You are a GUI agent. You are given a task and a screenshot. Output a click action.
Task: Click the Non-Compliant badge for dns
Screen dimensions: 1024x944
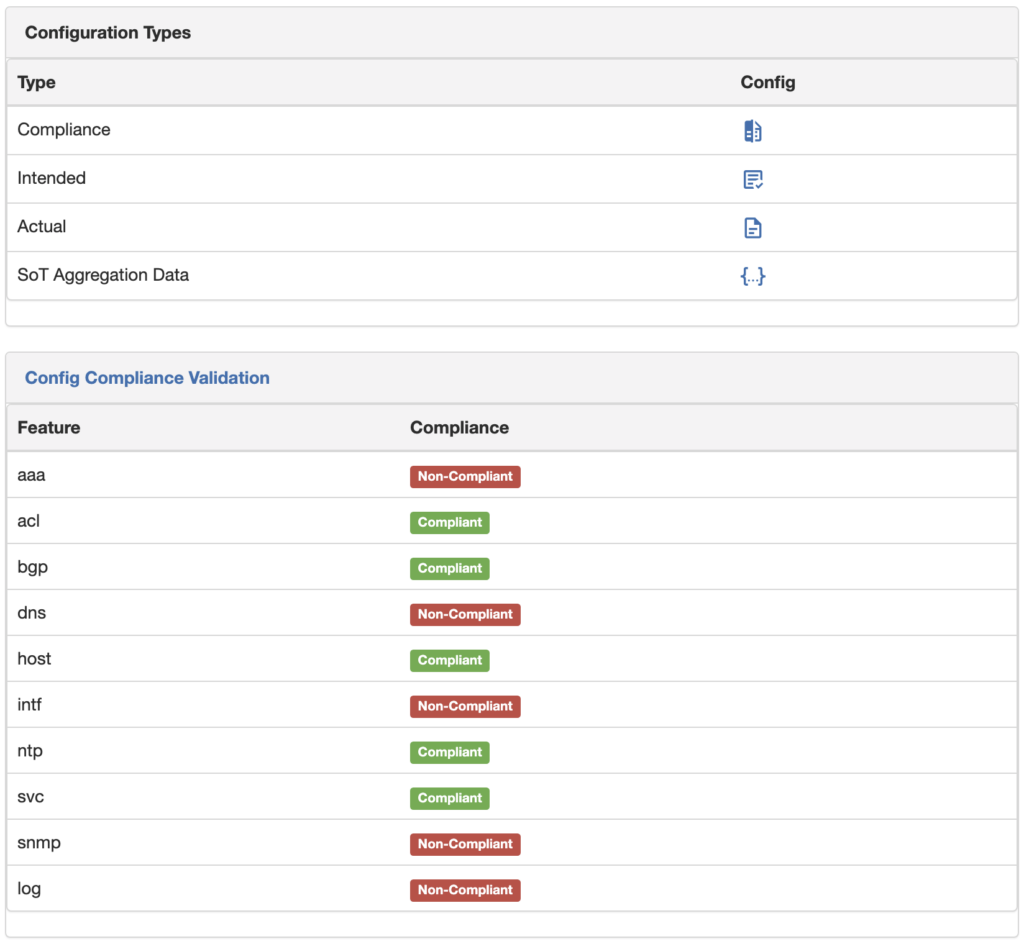point(465,614)
